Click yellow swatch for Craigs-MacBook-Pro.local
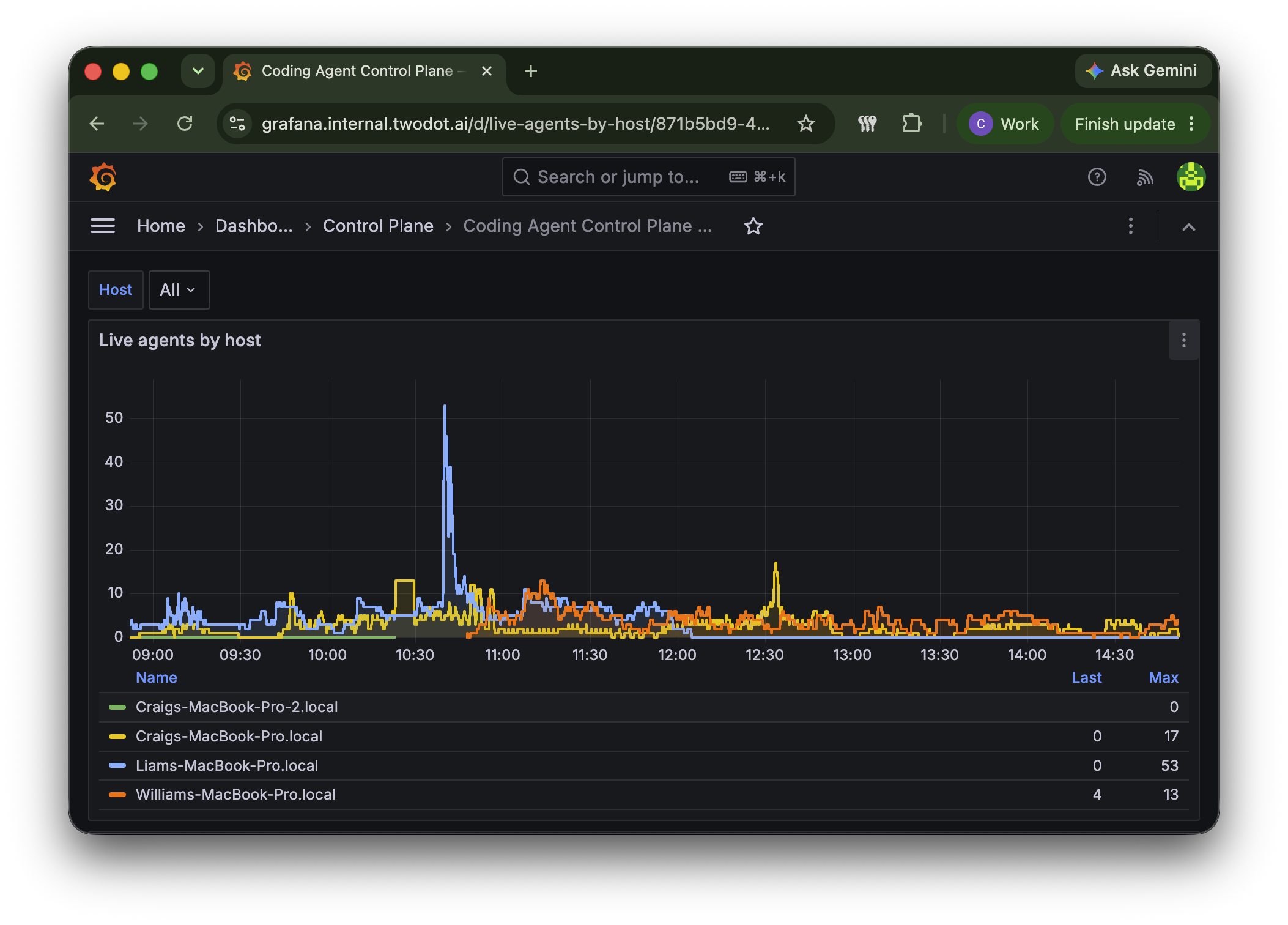 pos(117,737)
